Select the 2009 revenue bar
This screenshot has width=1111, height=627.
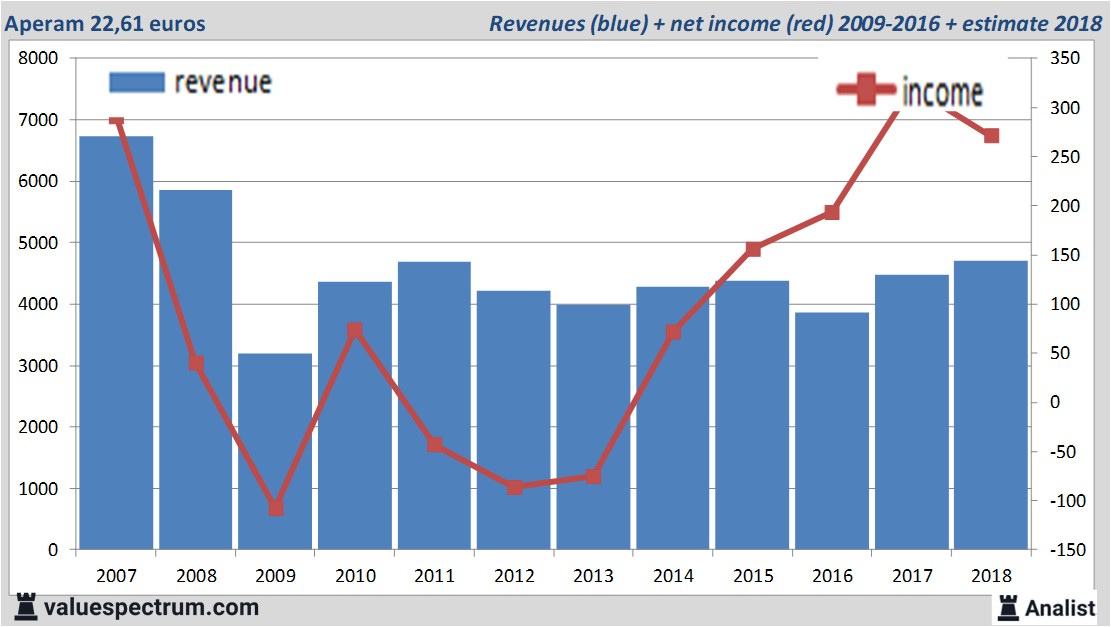275,451
